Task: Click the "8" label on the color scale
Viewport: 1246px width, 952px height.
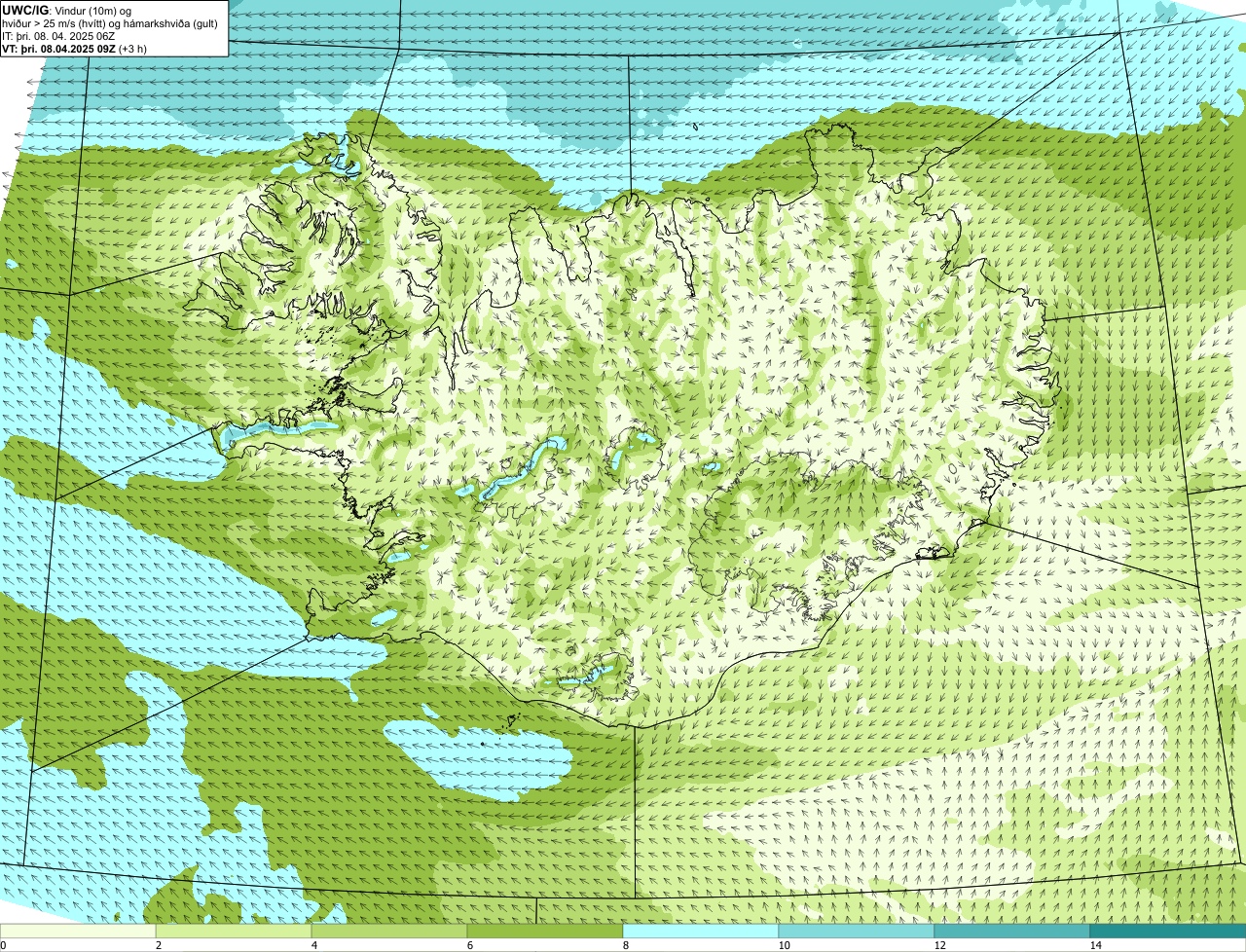Action: point(625,945)
